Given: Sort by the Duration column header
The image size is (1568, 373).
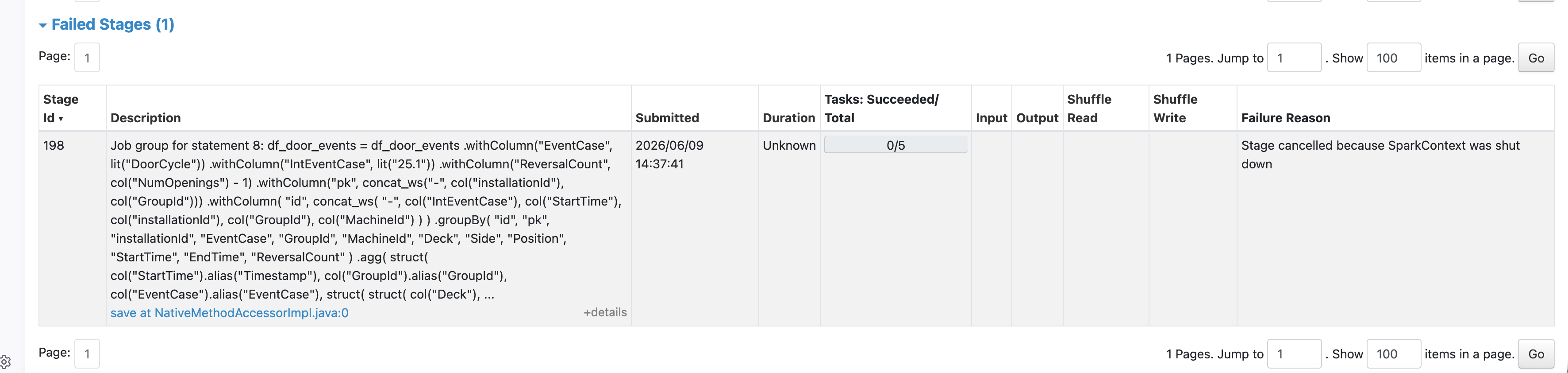Looking at the screenshot, I should (x=789, y=118).
